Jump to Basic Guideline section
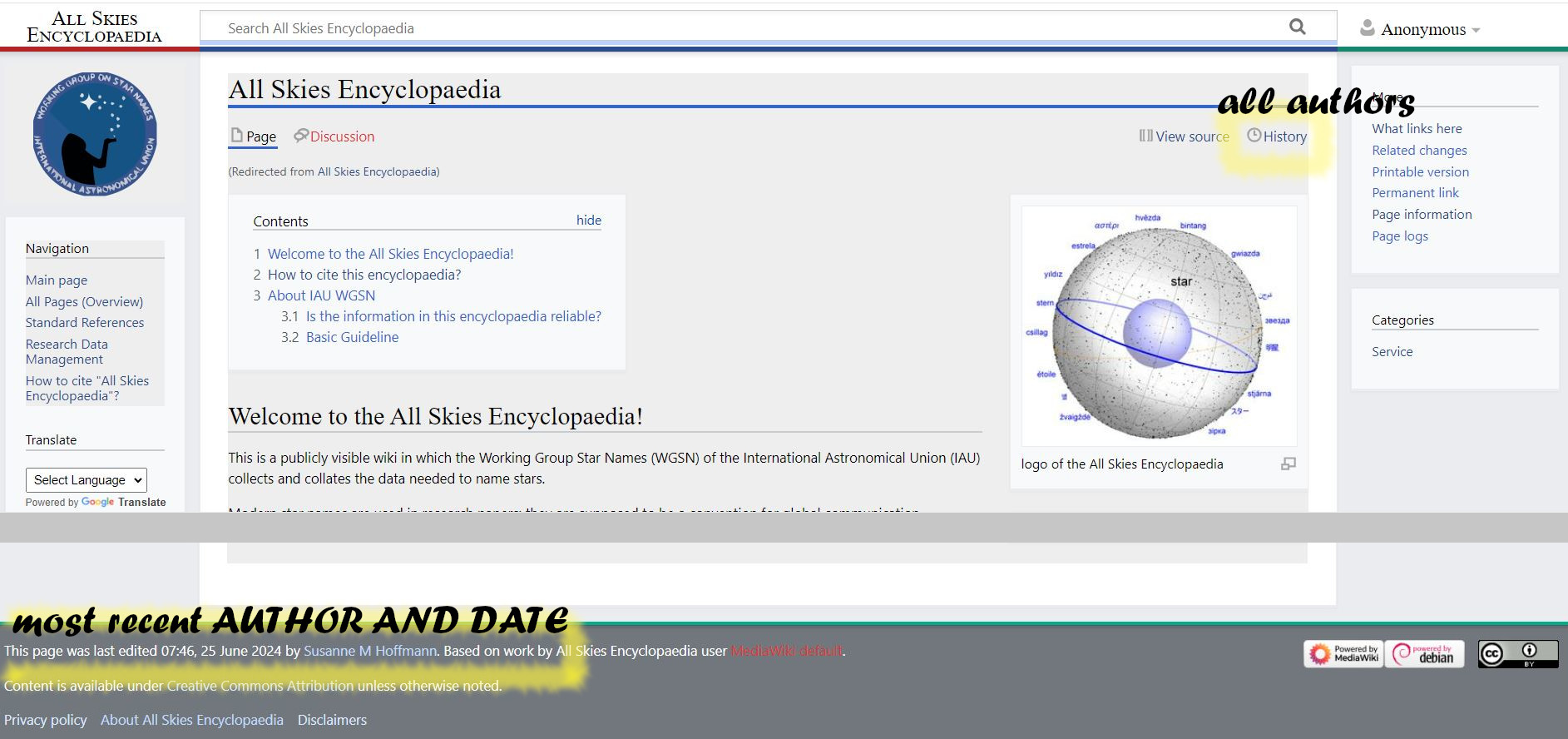This screenshot has height=739, width=1568. pyautogui.click(x=352, y=337)
